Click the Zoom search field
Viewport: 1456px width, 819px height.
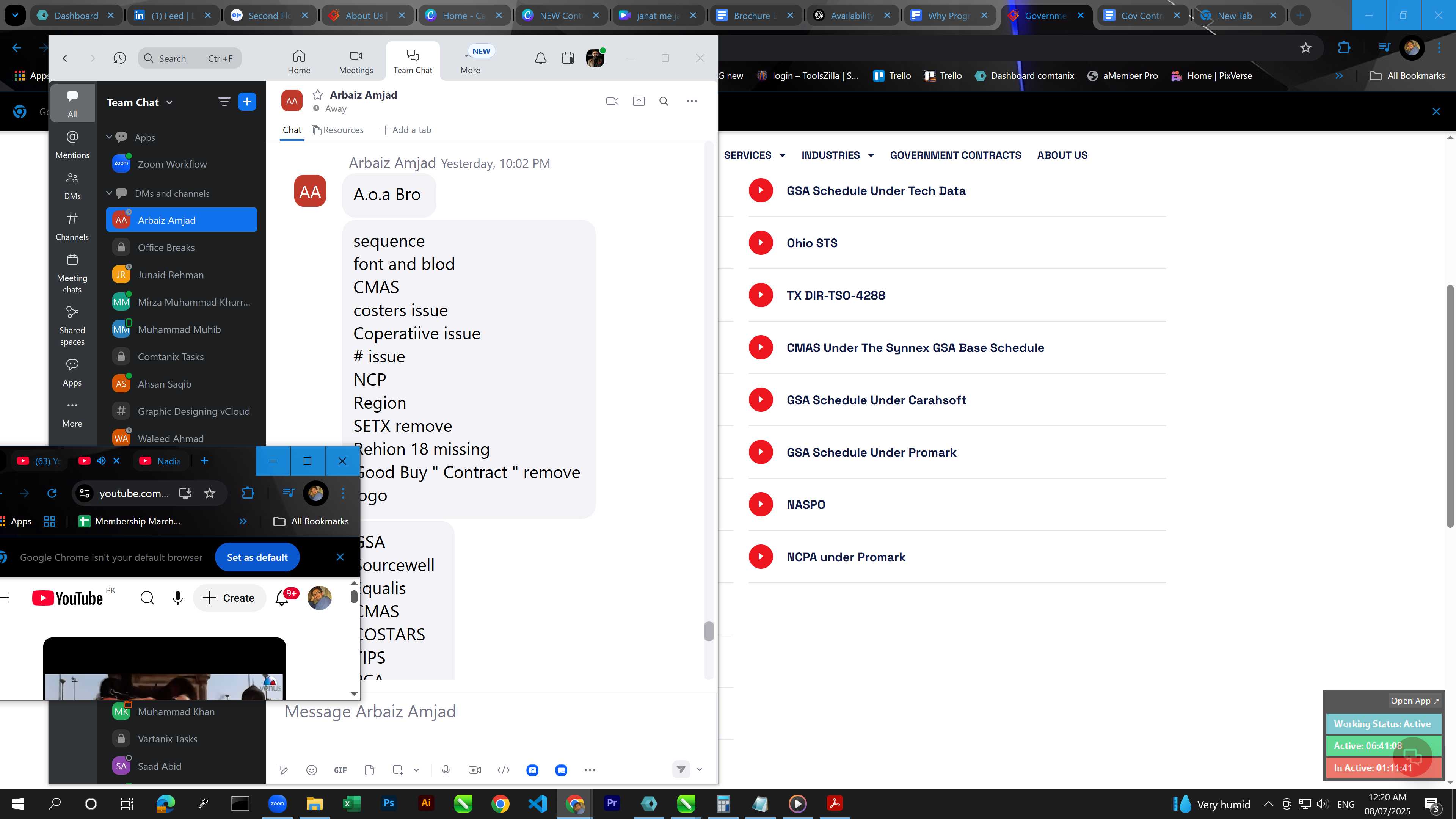pyautogui.click(x=190, y=58)
